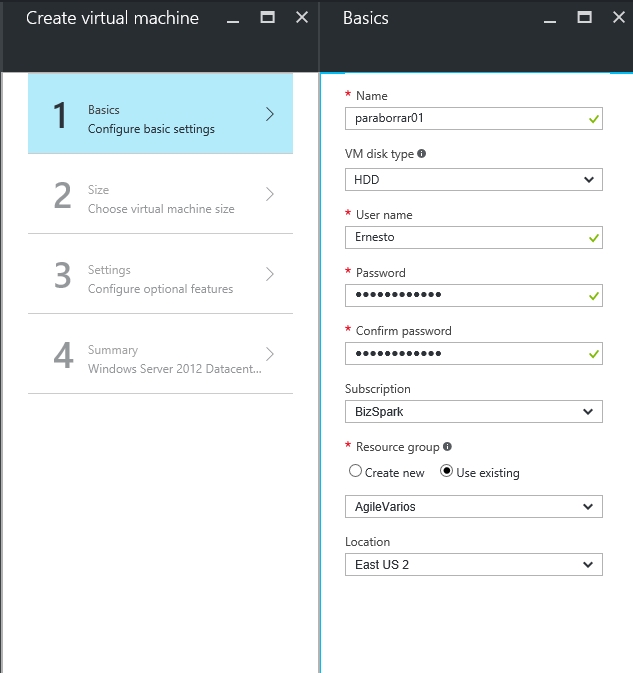Click the Resource group info icon

tap(447, 446)
